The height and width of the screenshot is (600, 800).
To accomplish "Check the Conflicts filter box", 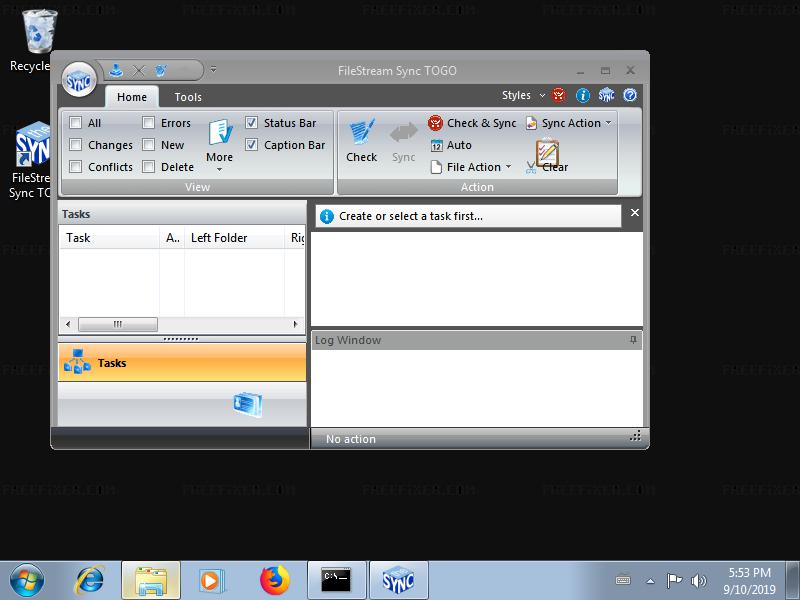I will tap(76, 167).
